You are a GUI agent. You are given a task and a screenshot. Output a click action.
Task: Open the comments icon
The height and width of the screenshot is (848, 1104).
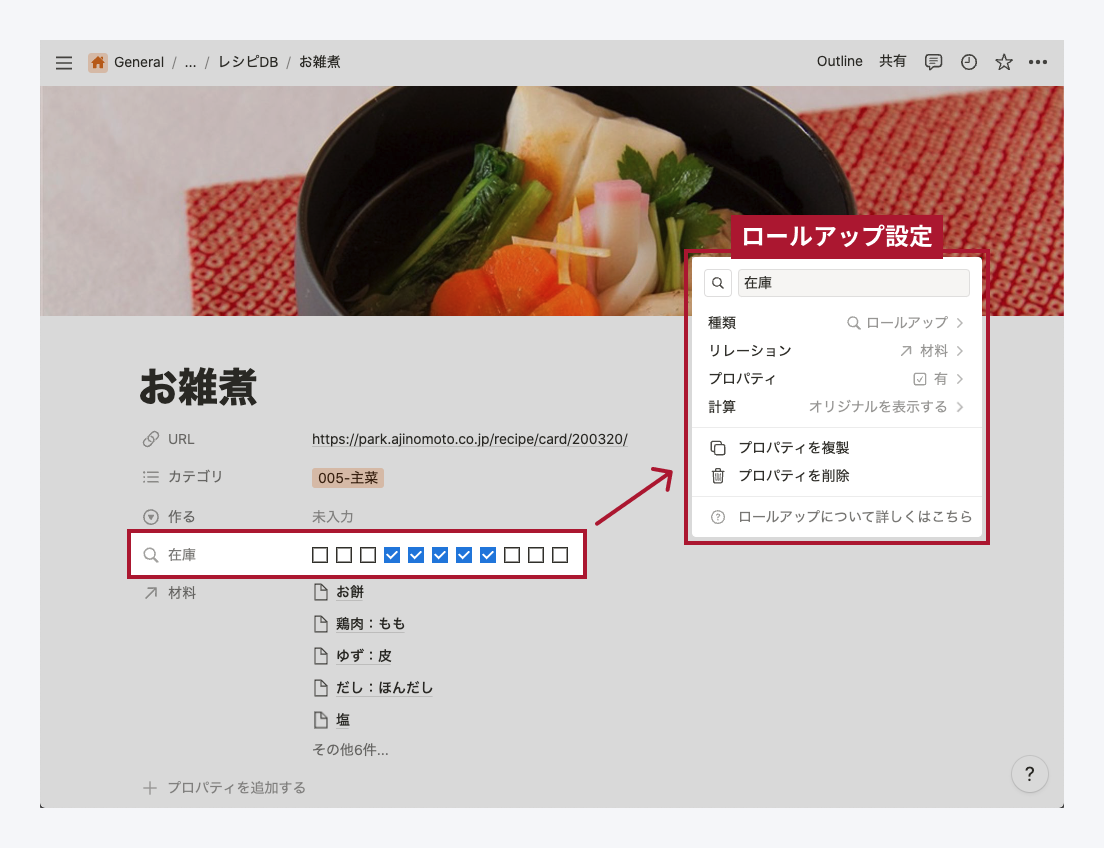tap(933, 62)
